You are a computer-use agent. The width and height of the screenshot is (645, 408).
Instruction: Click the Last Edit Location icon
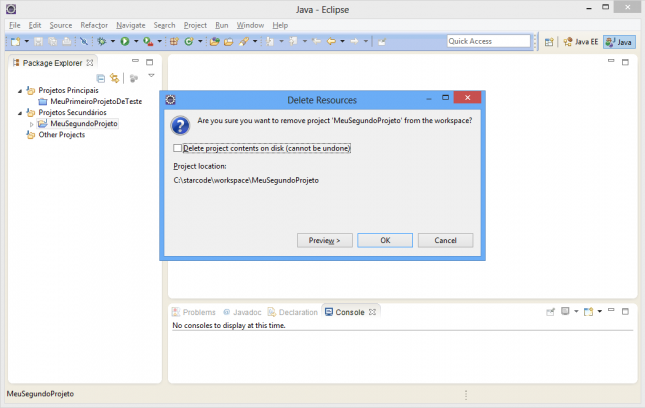(316, 42)
